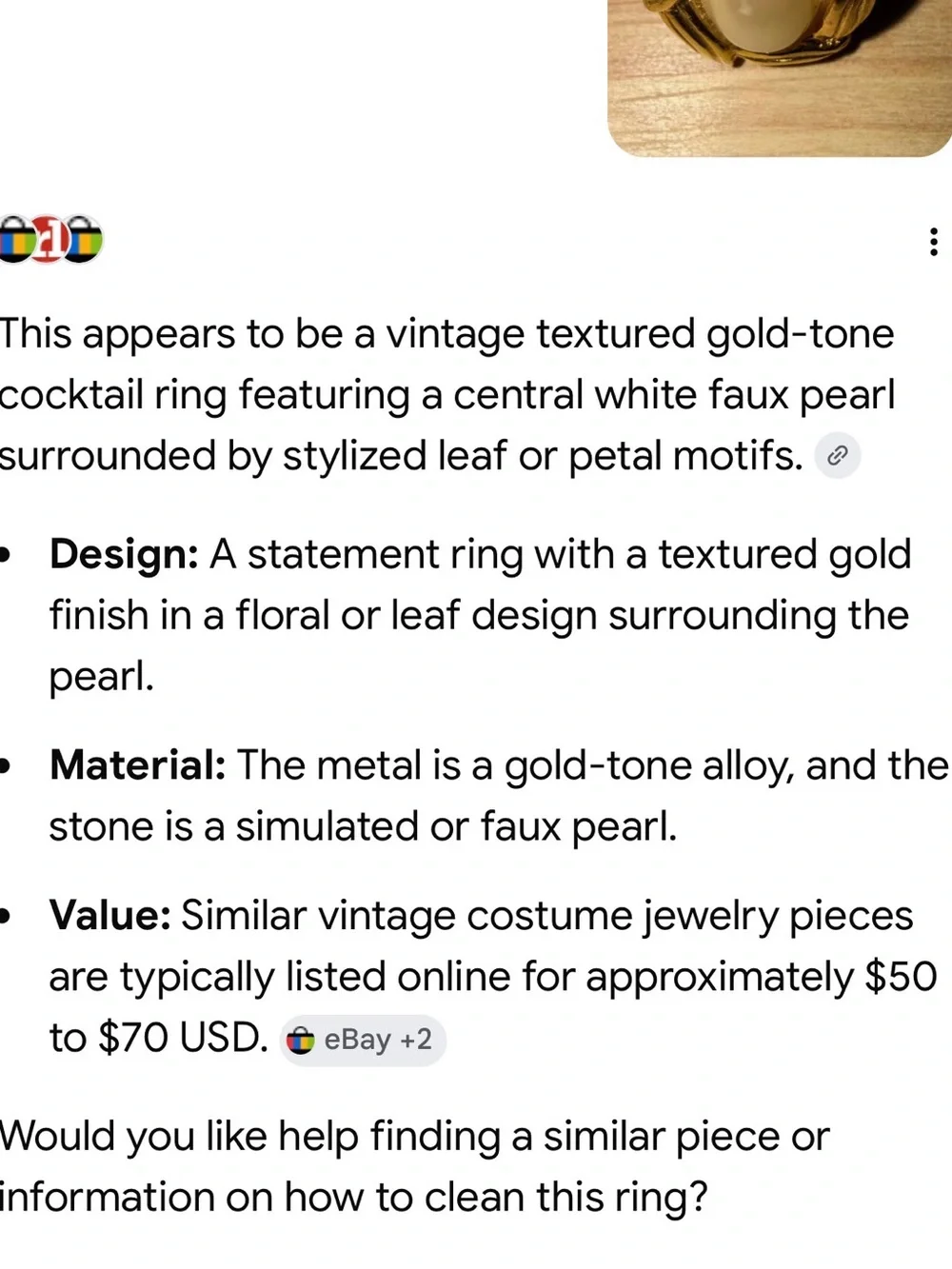
Task: Open the three-dot more options menu
Action: [x=933, y=242]
